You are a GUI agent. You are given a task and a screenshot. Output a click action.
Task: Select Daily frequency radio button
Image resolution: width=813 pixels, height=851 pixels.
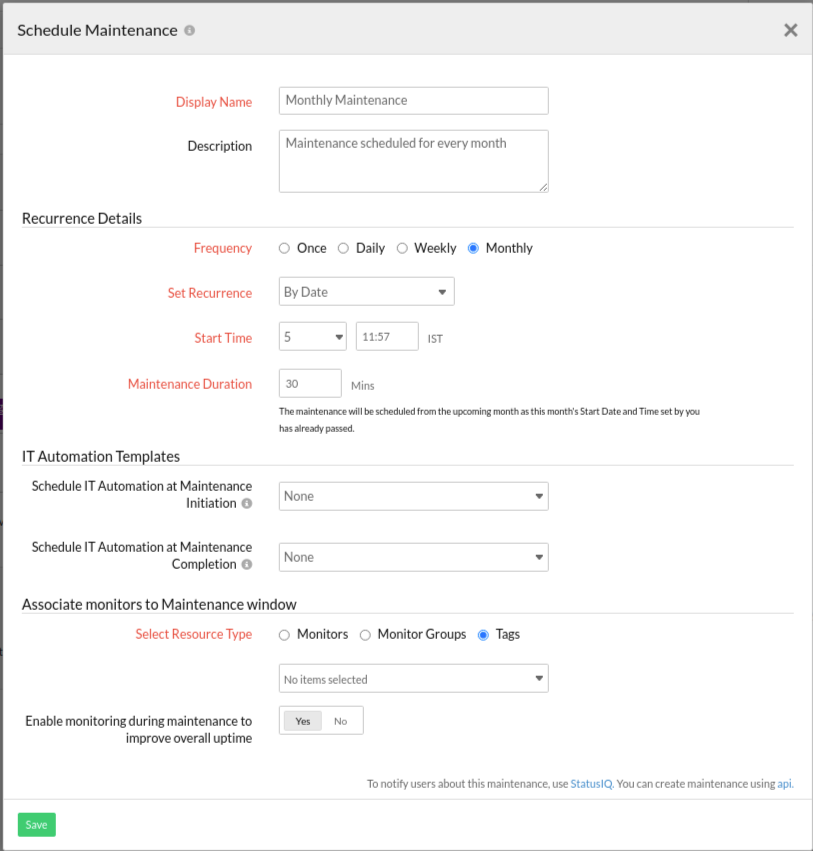click(x=343, y=248)
